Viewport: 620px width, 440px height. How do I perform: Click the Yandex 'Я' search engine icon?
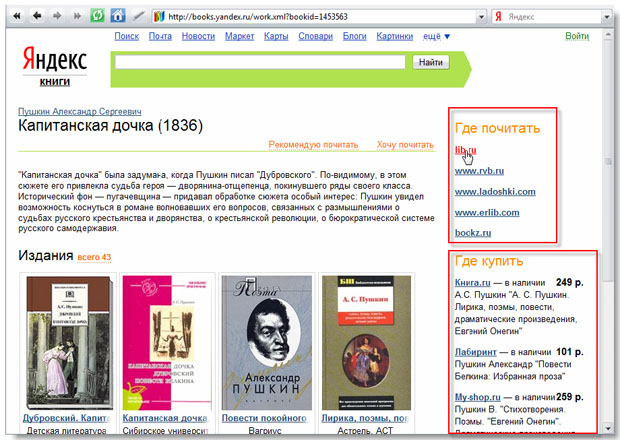pos(499,17)
